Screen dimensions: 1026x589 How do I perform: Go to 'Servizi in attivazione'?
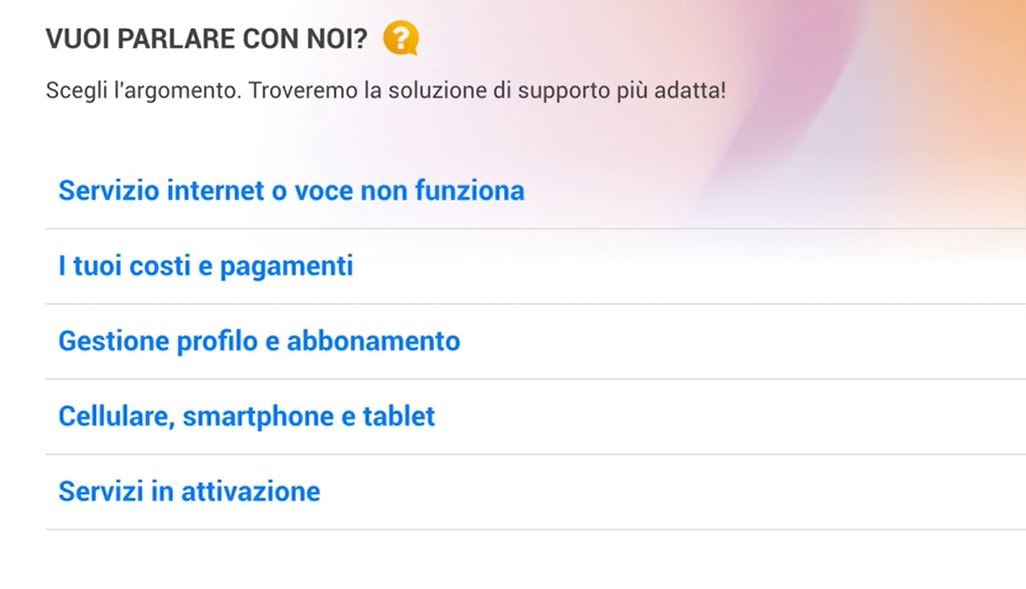pos(189,491)
